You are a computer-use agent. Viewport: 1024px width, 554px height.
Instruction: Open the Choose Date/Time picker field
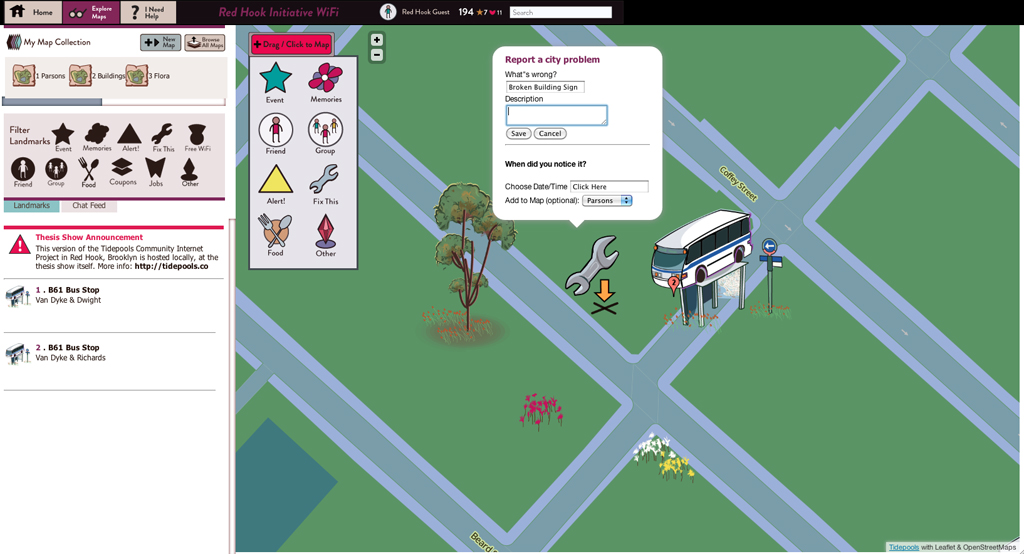coord(609,187)
